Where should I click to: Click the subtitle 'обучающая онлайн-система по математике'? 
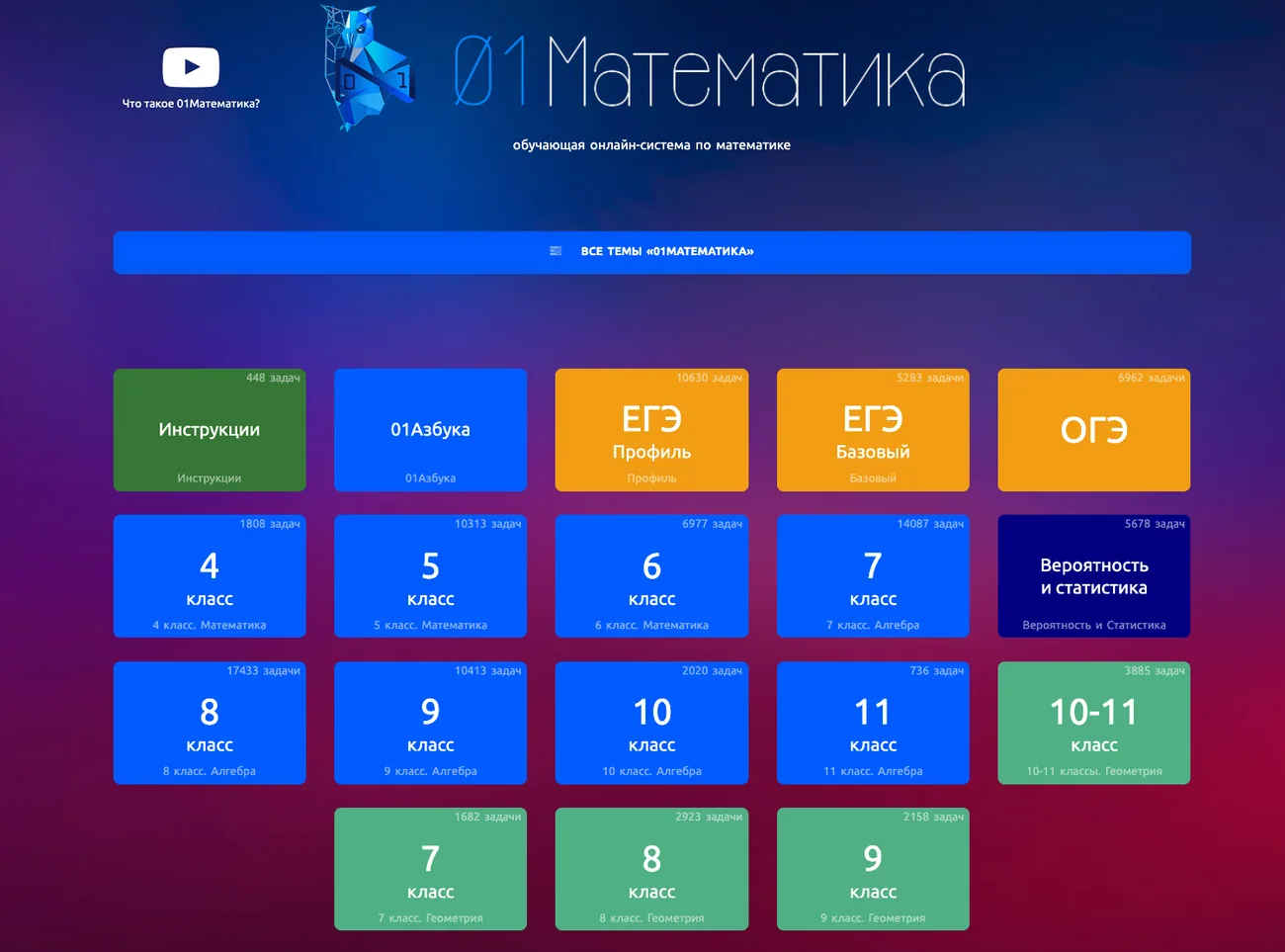pos(651,145)
